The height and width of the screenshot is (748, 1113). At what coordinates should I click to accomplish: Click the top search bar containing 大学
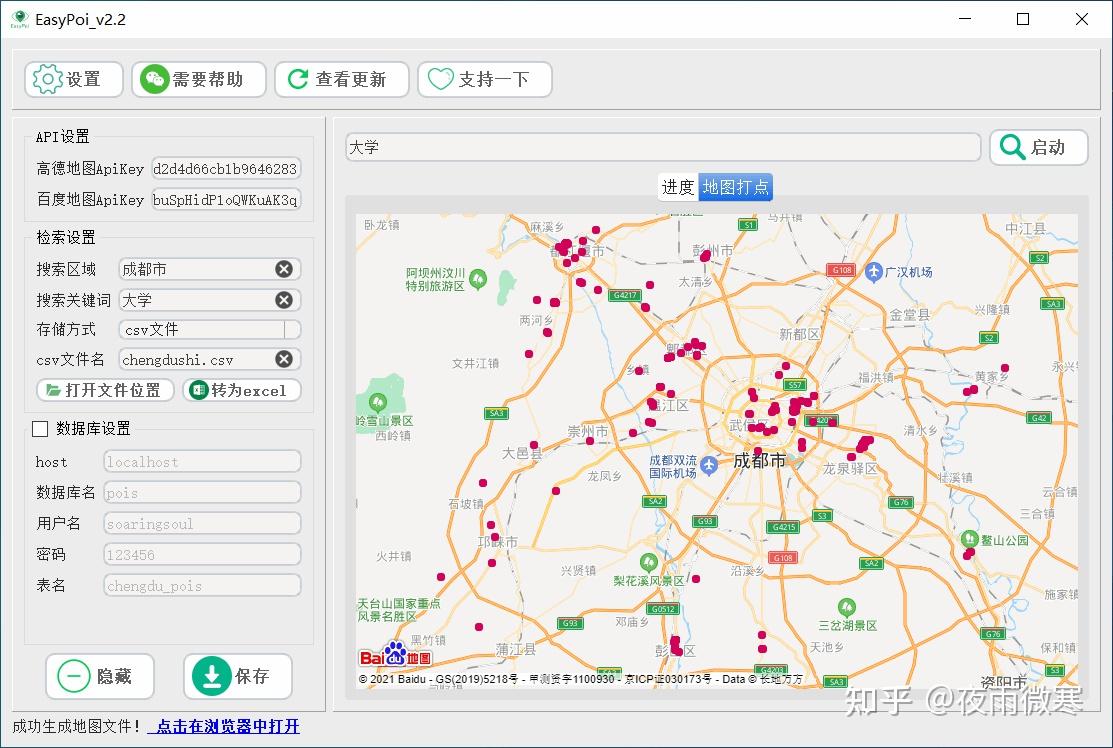pos(664,147)
